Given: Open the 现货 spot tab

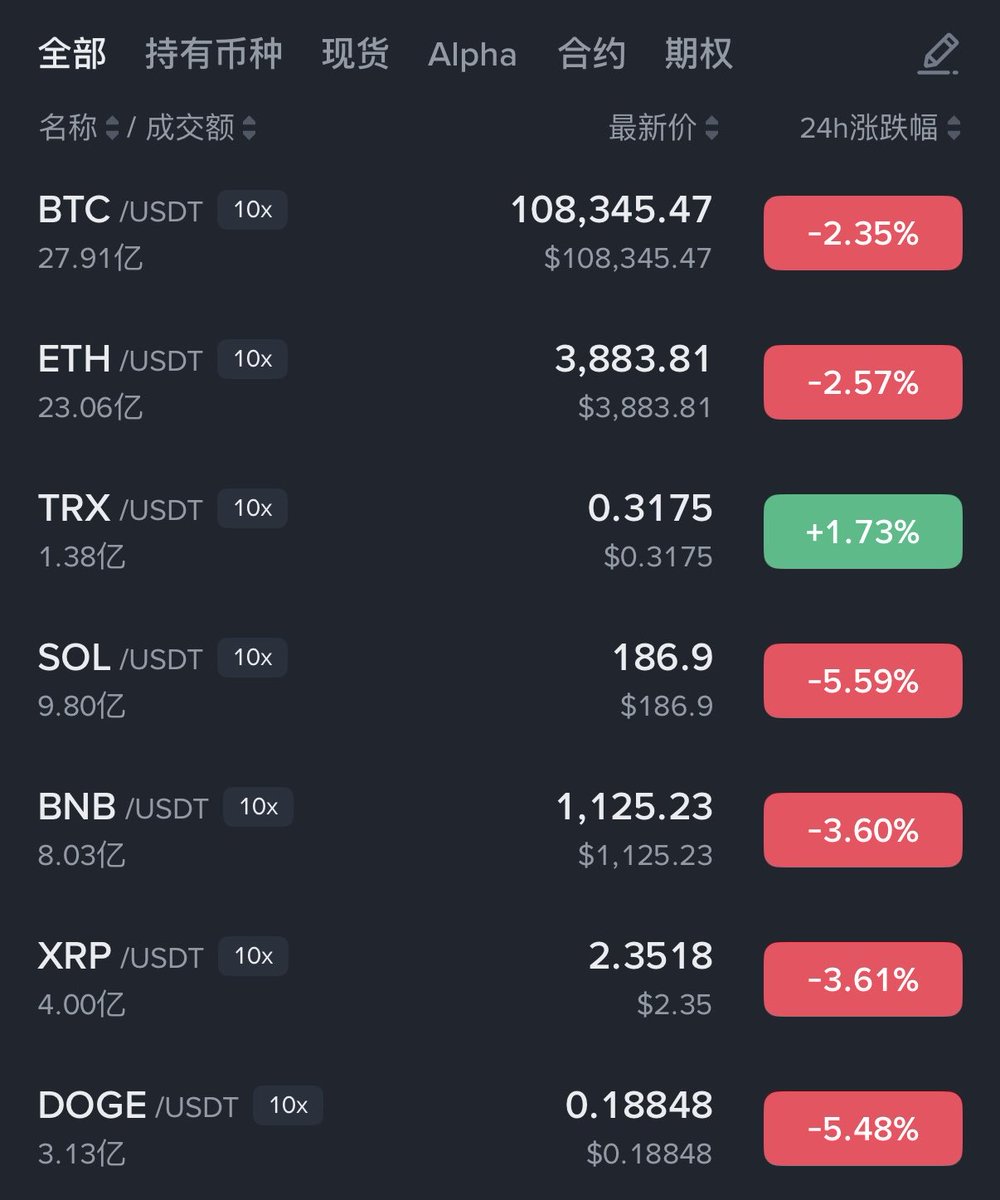Looking at the screenshot, I should (355, 54).
